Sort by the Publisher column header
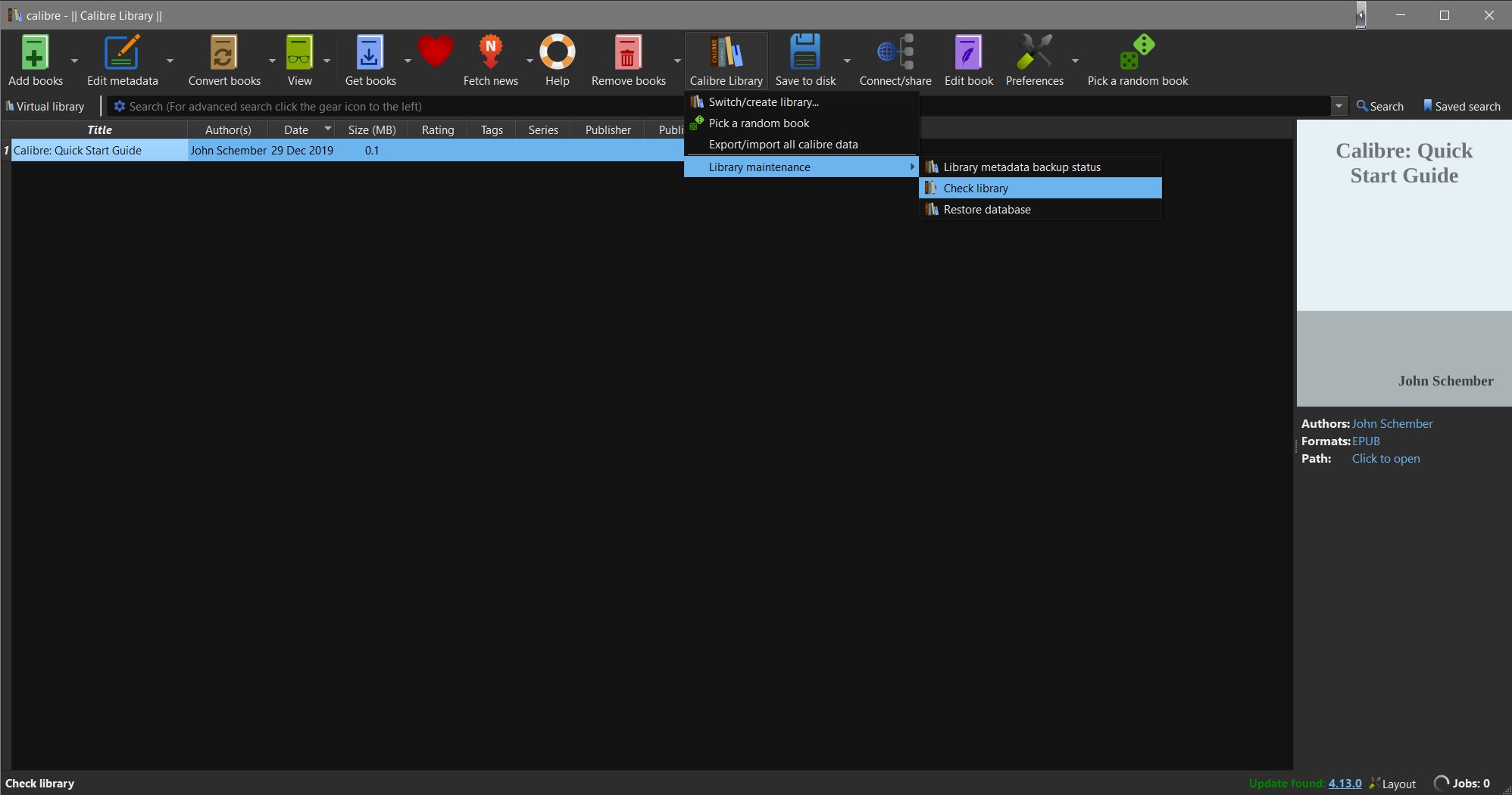 608,129
